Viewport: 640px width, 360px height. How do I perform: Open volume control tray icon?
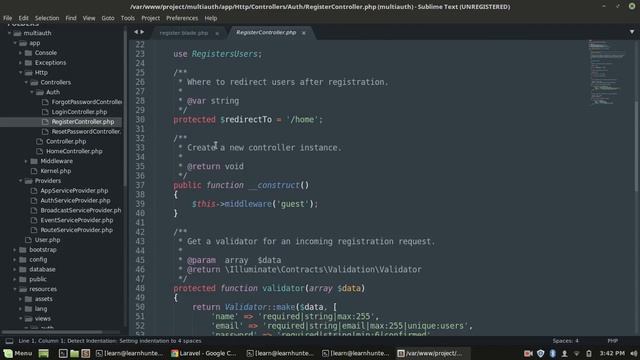tap(633, 353)
